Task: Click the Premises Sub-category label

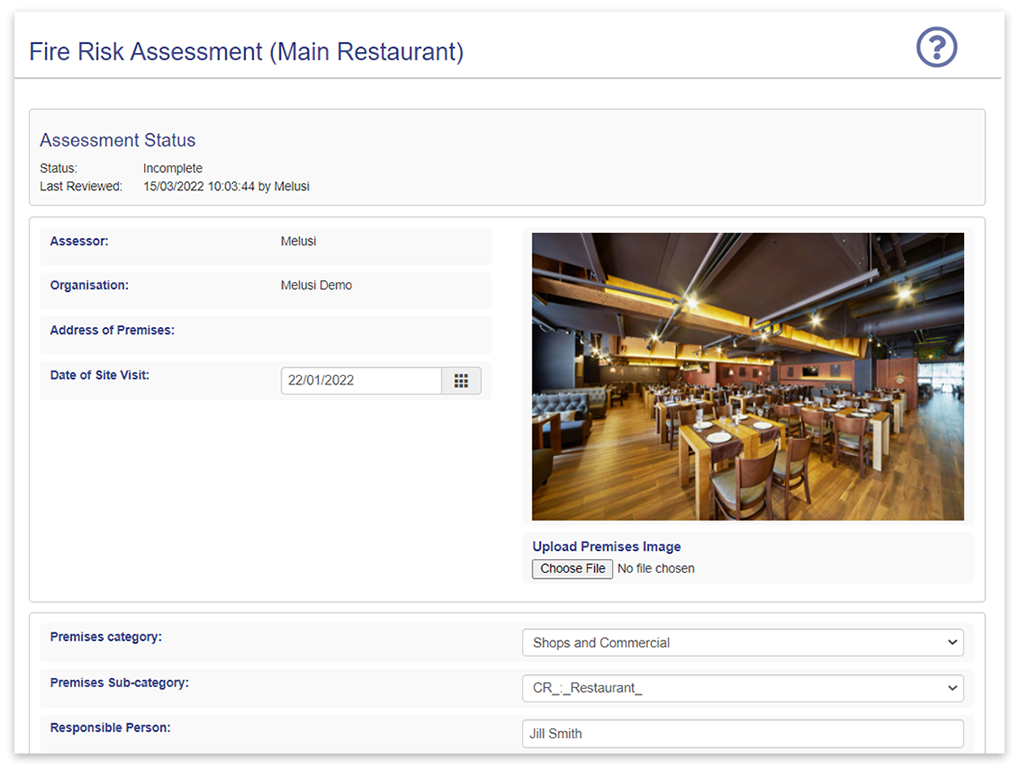Action: coord(120,683)
